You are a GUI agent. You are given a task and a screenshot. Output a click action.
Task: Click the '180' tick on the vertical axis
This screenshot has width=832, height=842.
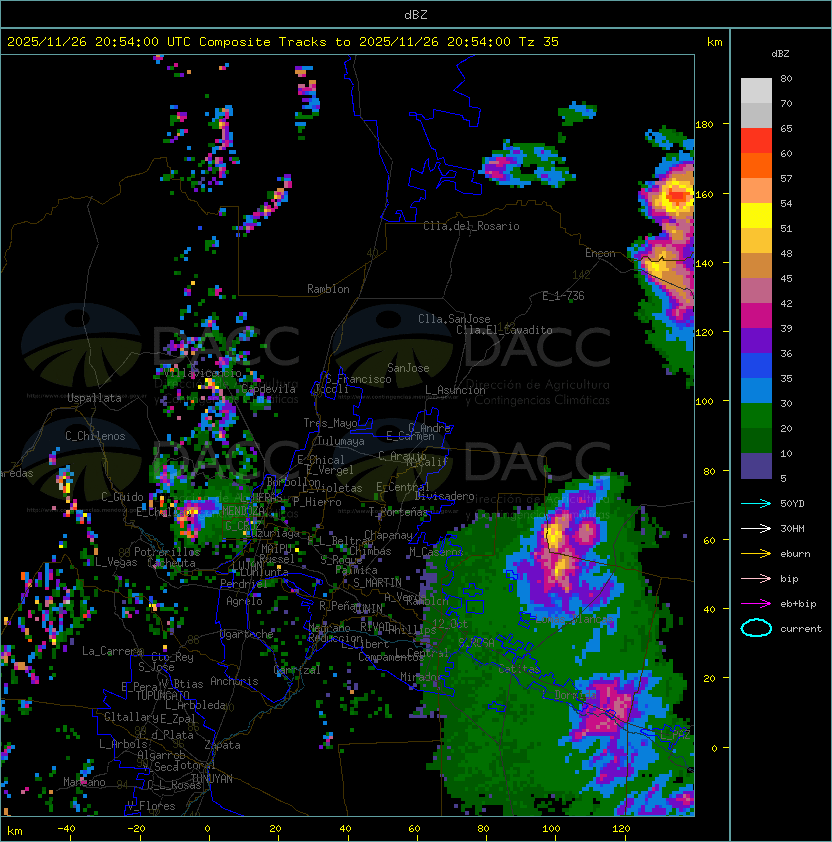(704, 125)
